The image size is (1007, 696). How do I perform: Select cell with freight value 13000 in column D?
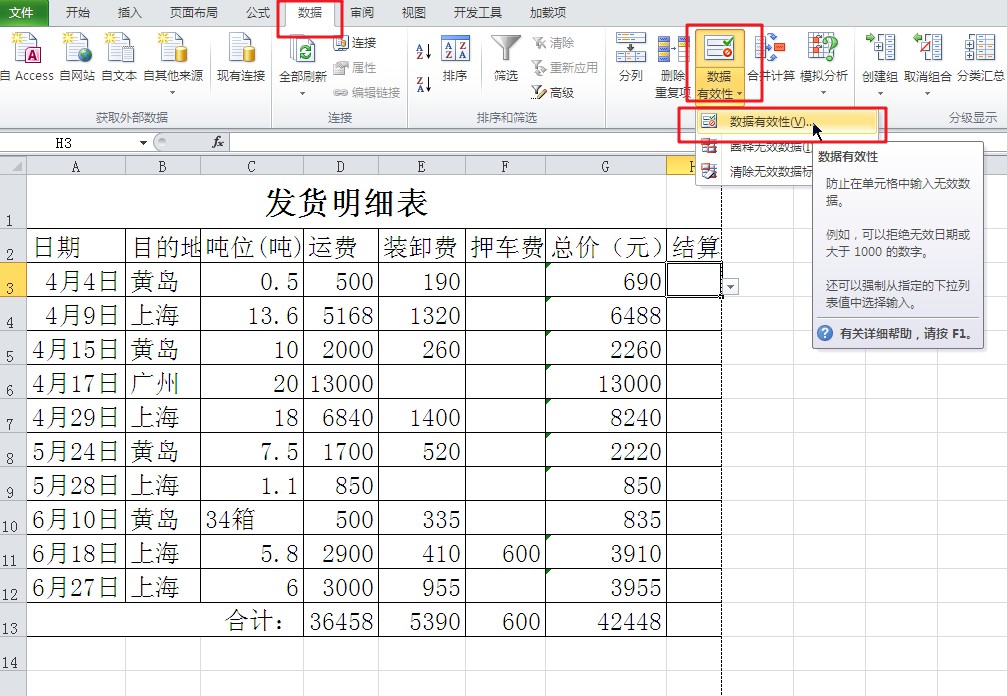341,382
